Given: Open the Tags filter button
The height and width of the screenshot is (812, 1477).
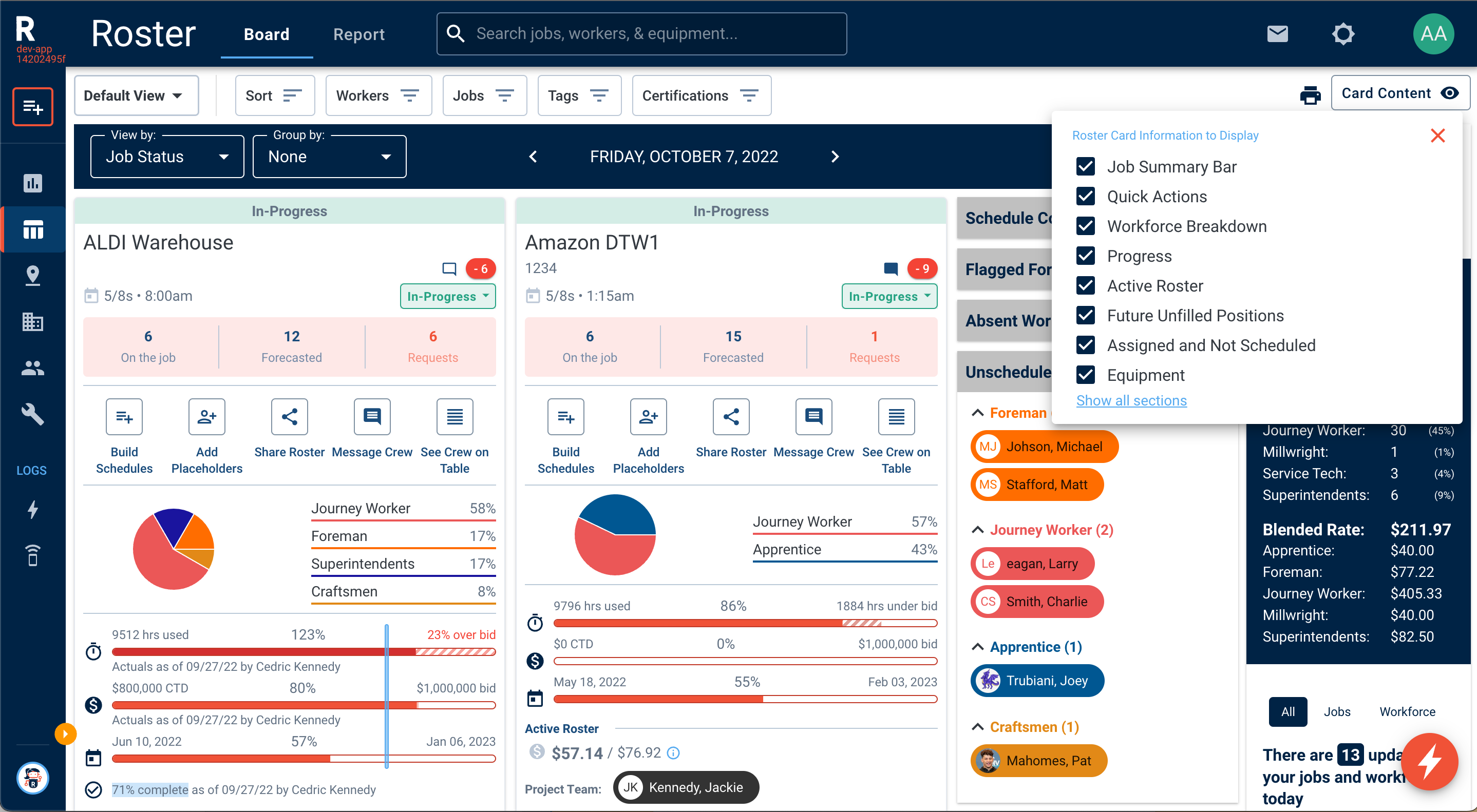Looking at the screenshot, I should point(579,95).
